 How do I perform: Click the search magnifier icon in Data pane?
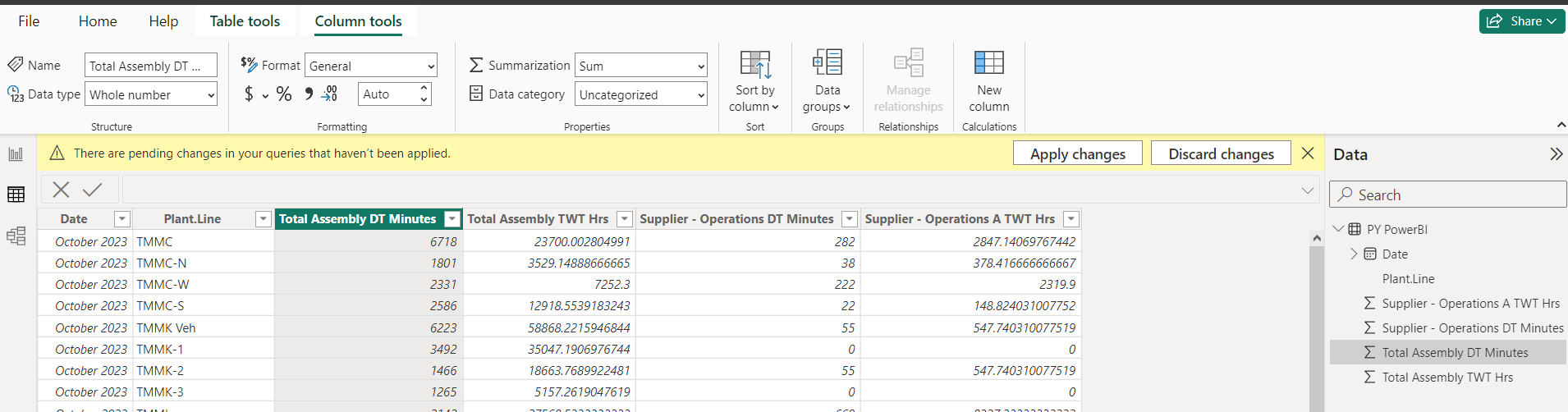point(1345,195)
